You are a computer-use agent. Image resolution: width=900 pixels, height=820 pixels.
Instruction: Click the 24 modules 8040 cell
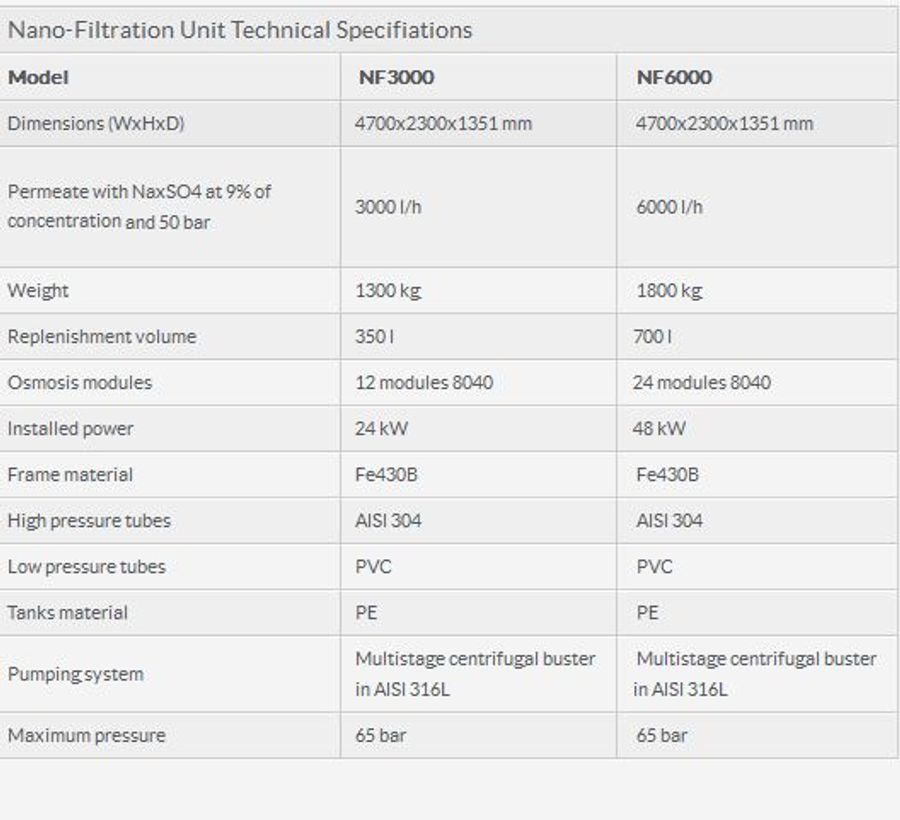tap(702, 383)
